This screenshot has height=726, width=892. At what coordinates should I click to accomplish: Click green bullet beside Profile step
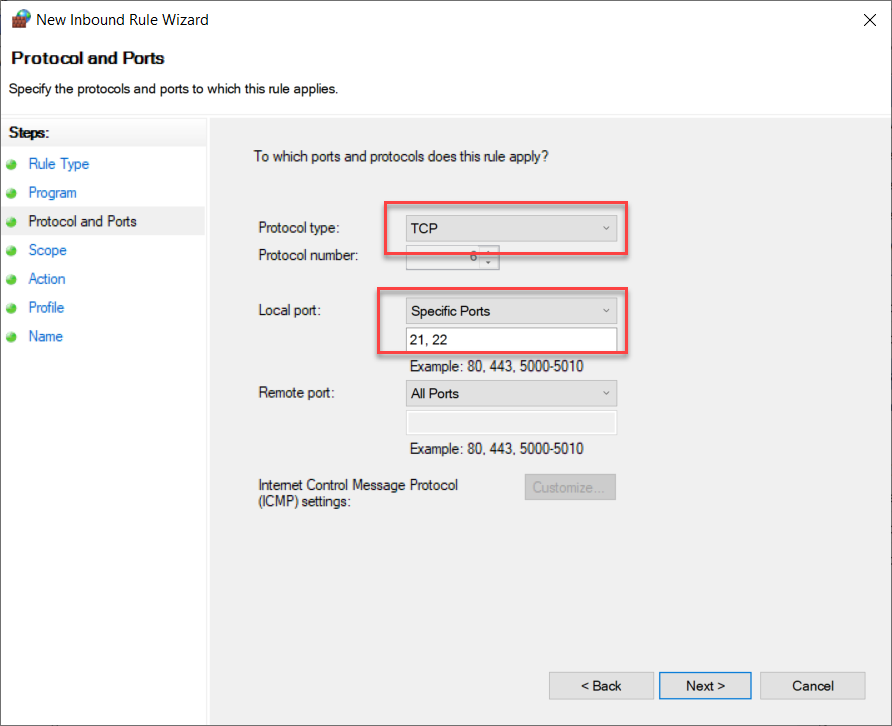point(12,309)
